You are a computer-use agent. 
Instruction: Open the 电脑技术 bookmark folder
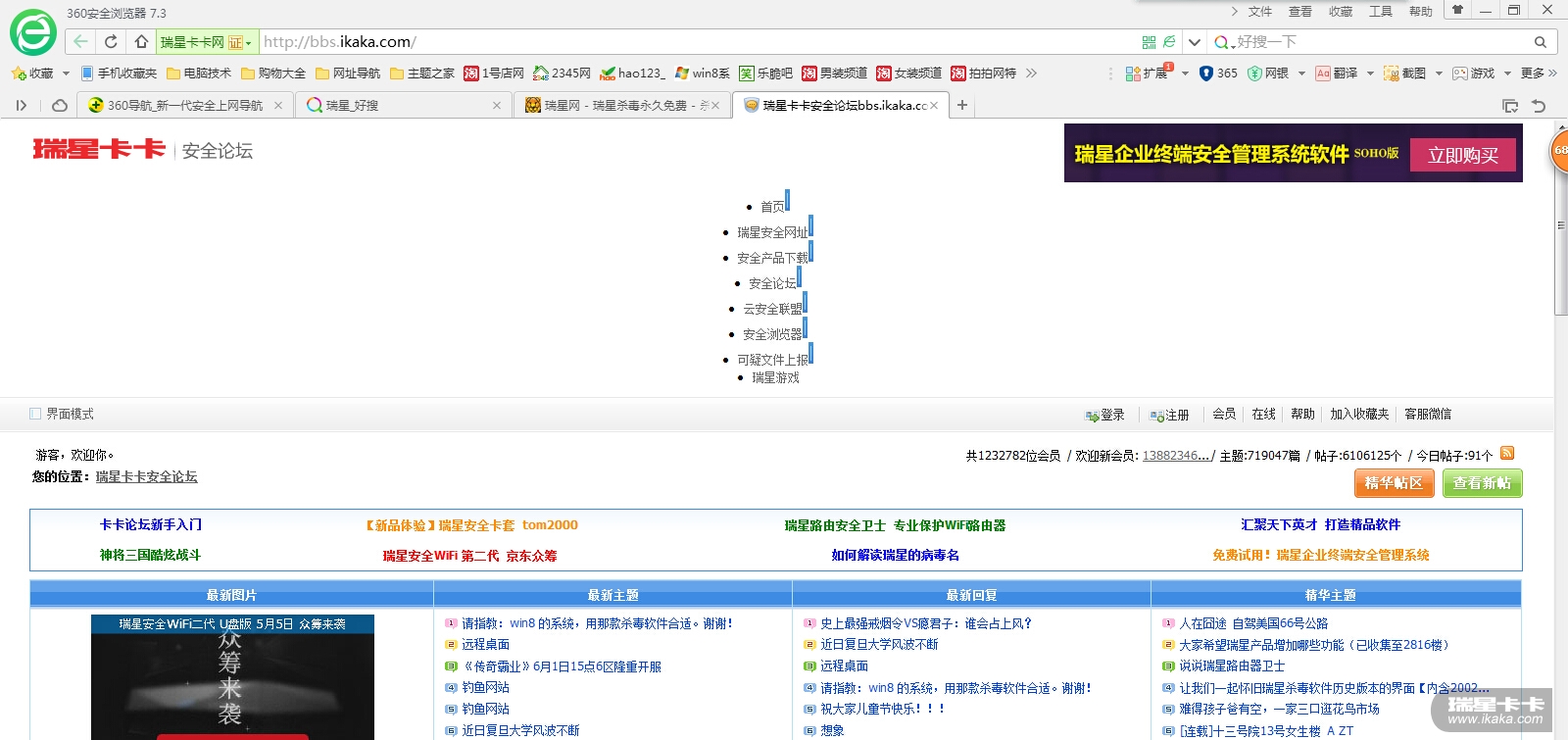click(x=199, y=73)
